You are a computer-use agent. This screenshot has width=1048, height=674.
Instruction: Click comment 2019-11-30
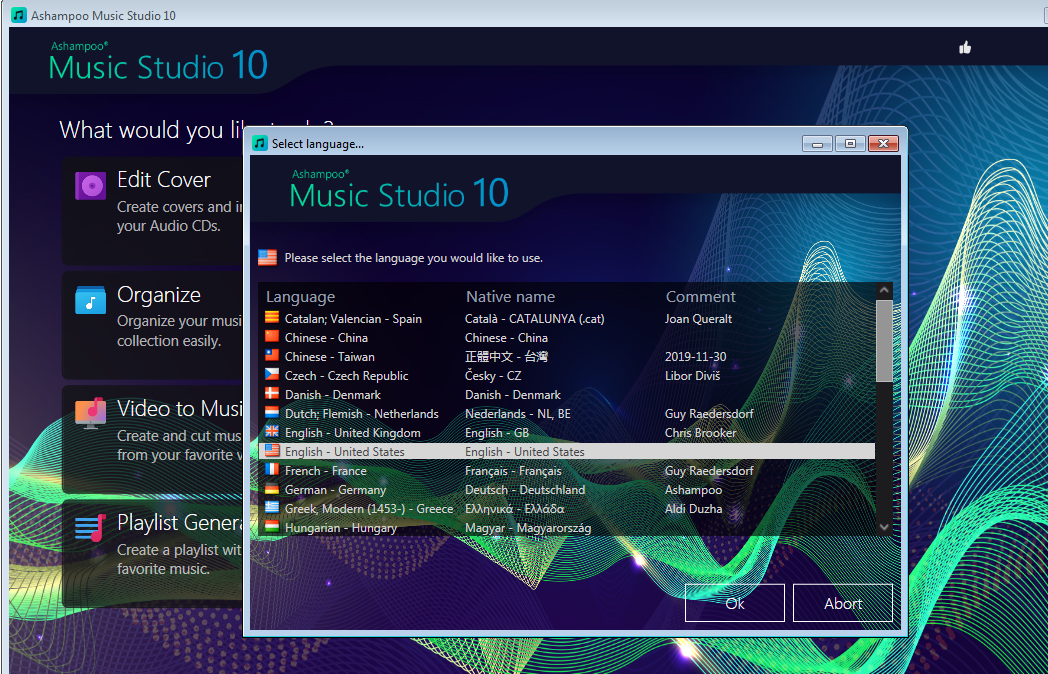[696, 356]
